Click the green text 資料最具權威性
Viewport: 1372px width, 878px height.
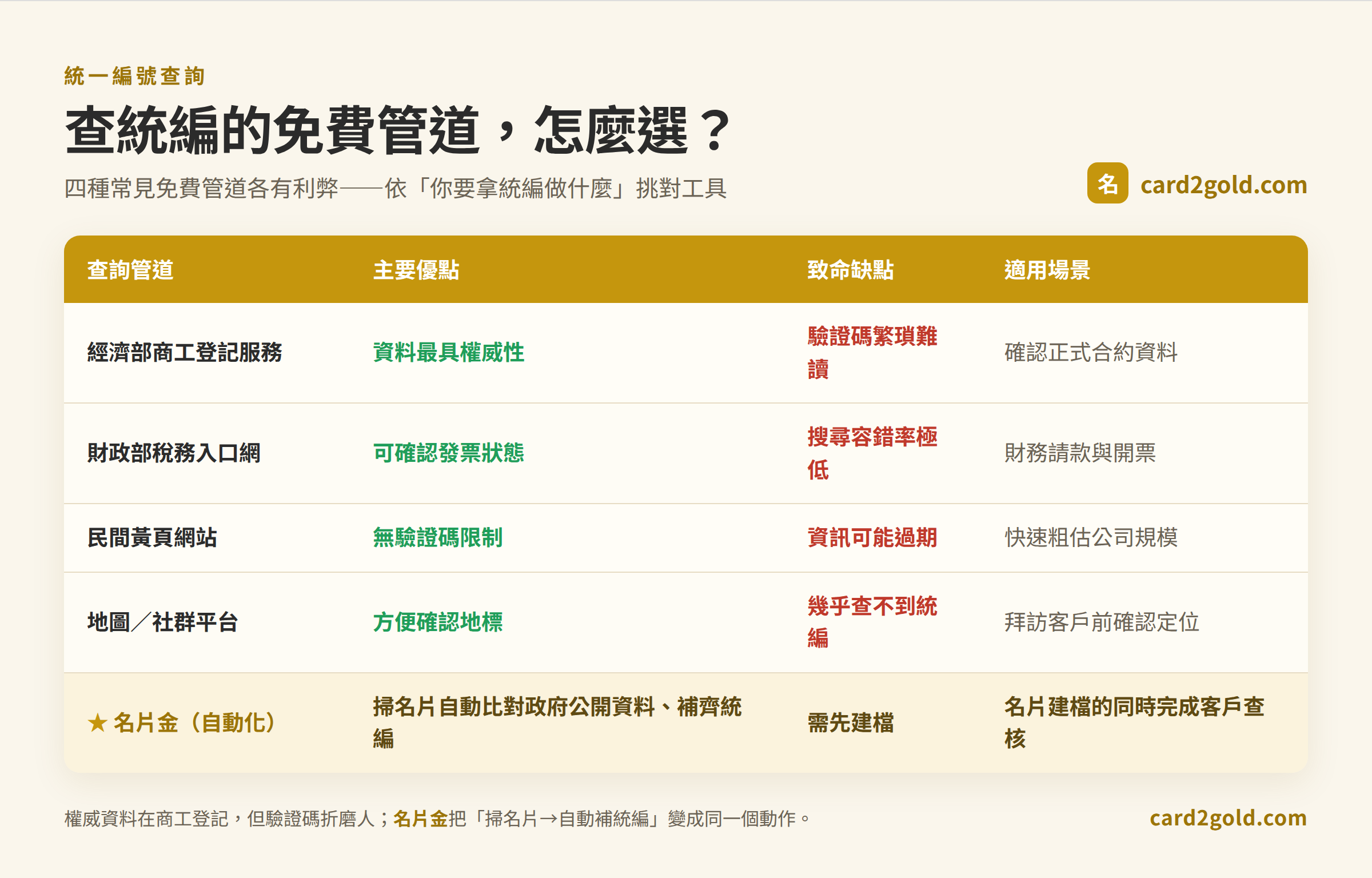pyautogui.click(x=449, y=352)
